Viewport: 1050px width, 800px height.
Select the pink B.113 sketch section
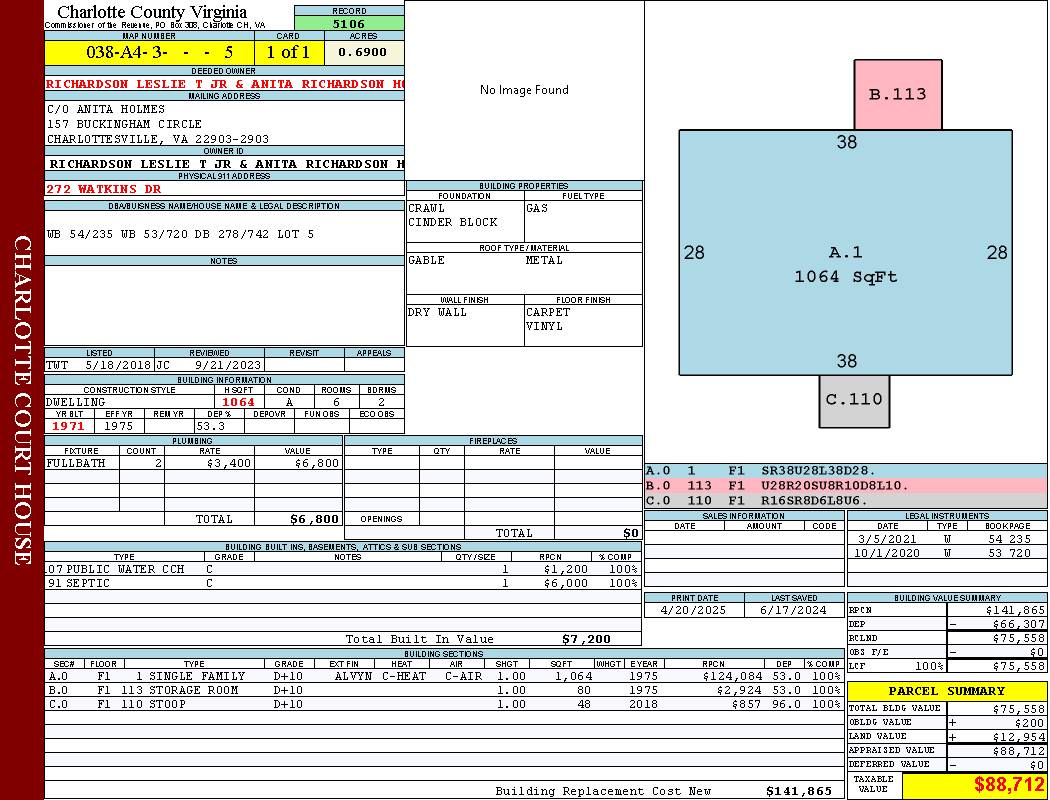[x=897, y=95]
